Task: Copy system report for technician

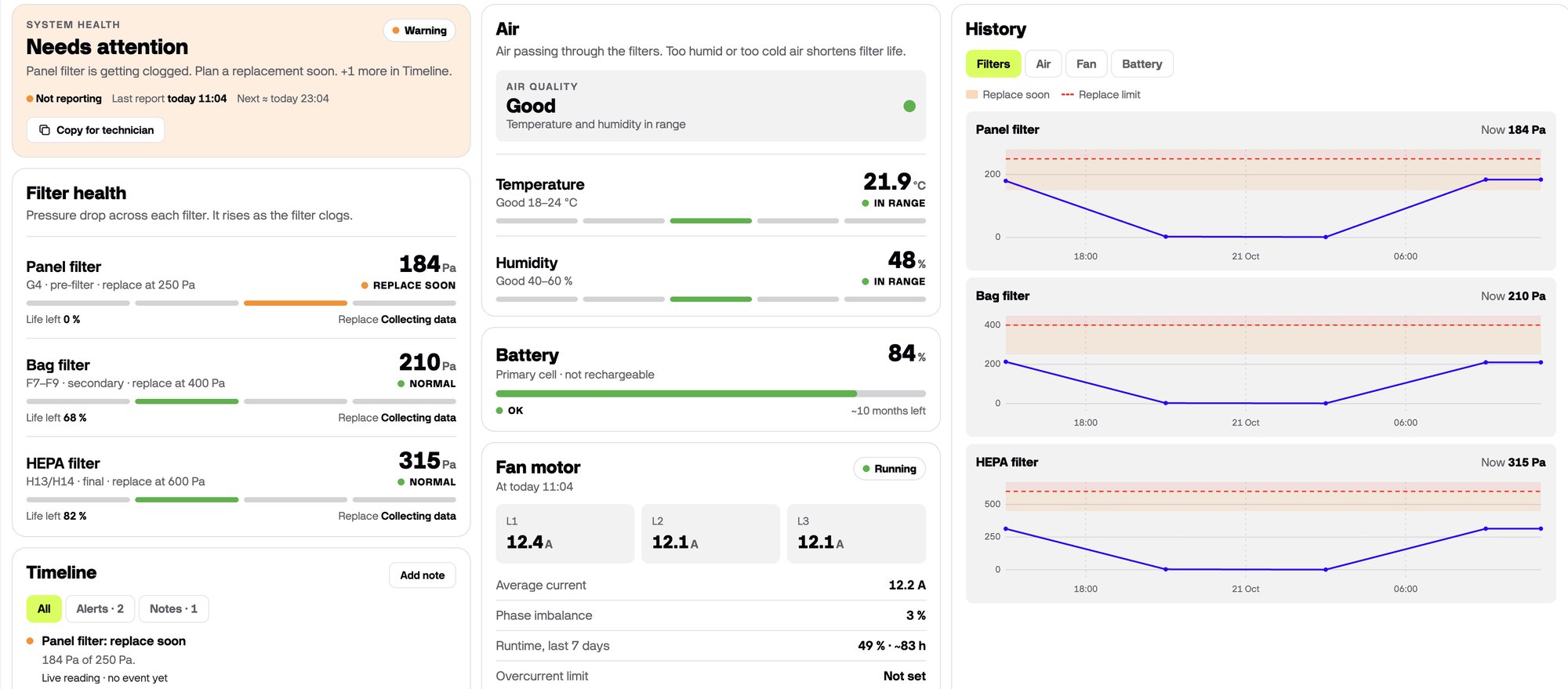Action: [96, 130]
